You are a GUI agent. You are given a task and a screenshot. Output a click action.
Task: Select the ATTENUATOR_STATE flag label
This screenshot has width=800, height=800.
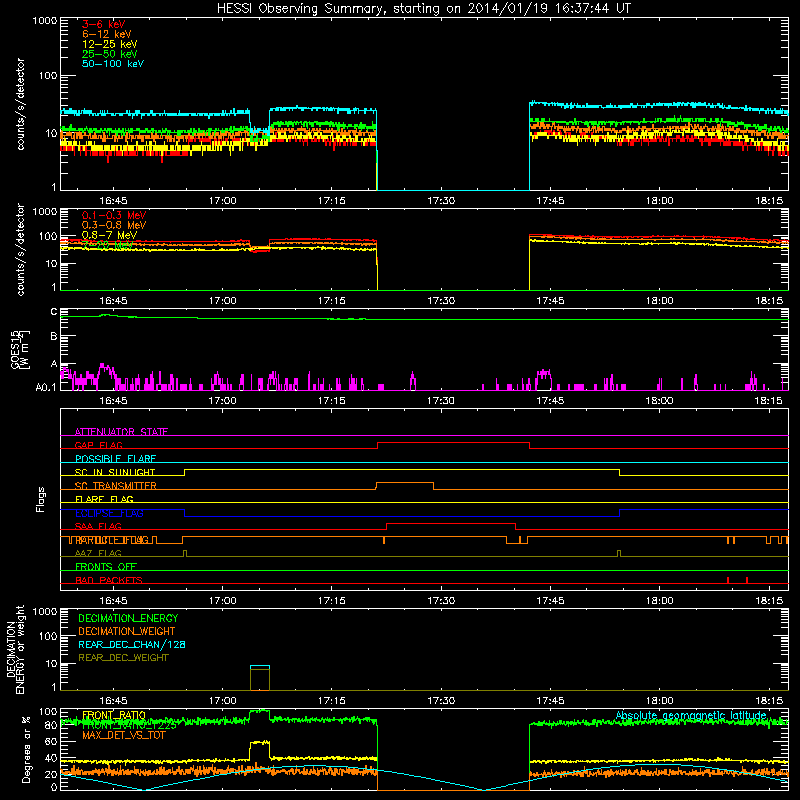pos(121,432)
